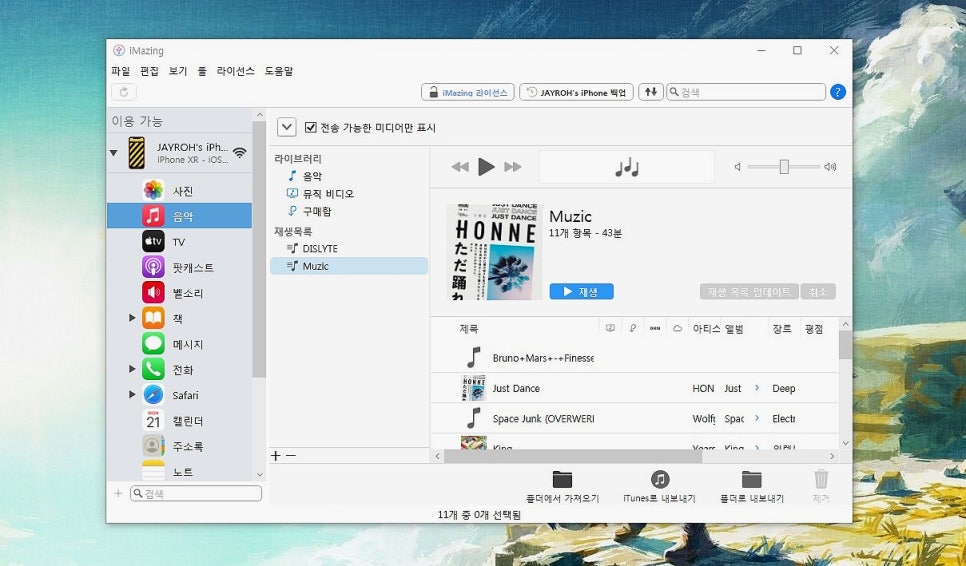Click the Cancel (취소) button
Screen dimensions: 966x566
point(818,291)
